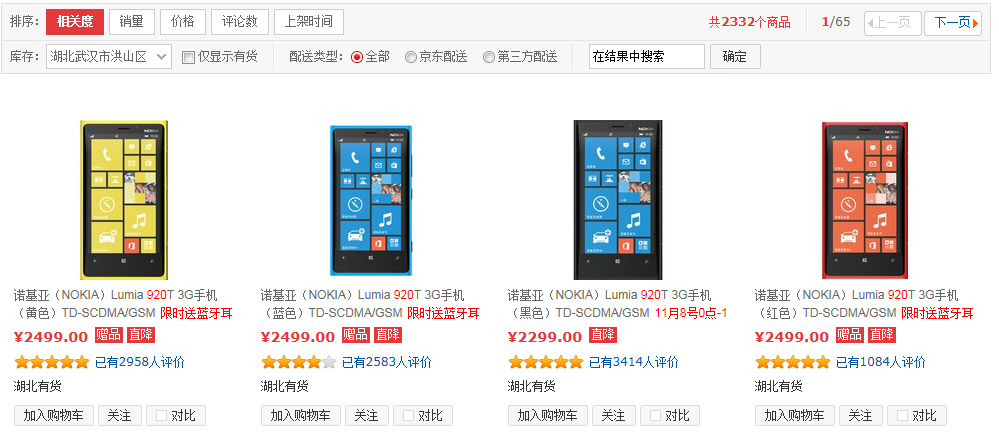999x440 pixels.
Task: Go to next page with 下一页 arrow
Action: coord(952,23)
